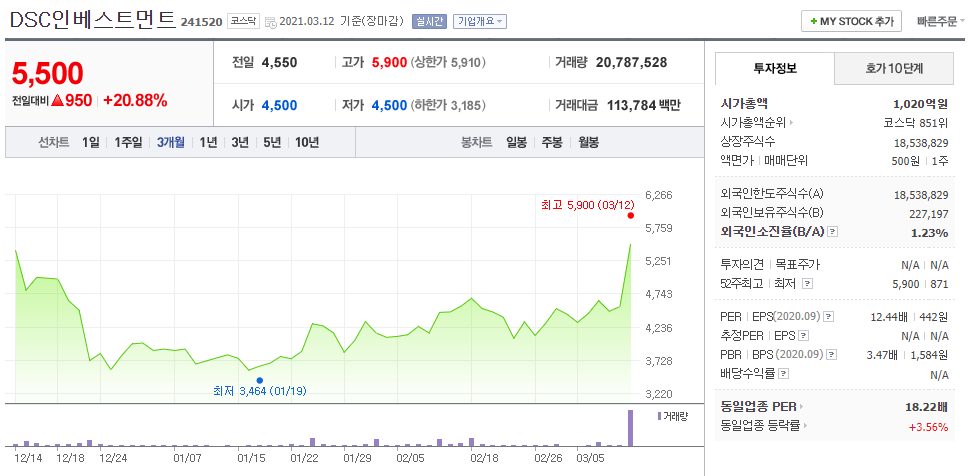Switch to the 투자정보 tab
Image resolution: width=971 pixels, height=476 pixels.
775,69
